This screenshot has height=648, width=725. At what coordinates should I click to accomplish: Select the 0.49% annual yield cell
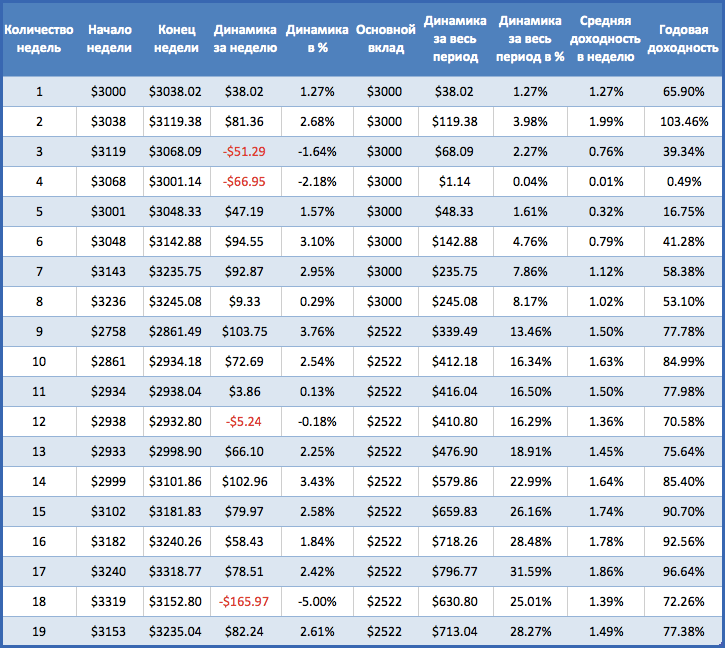tap(684, 182)
